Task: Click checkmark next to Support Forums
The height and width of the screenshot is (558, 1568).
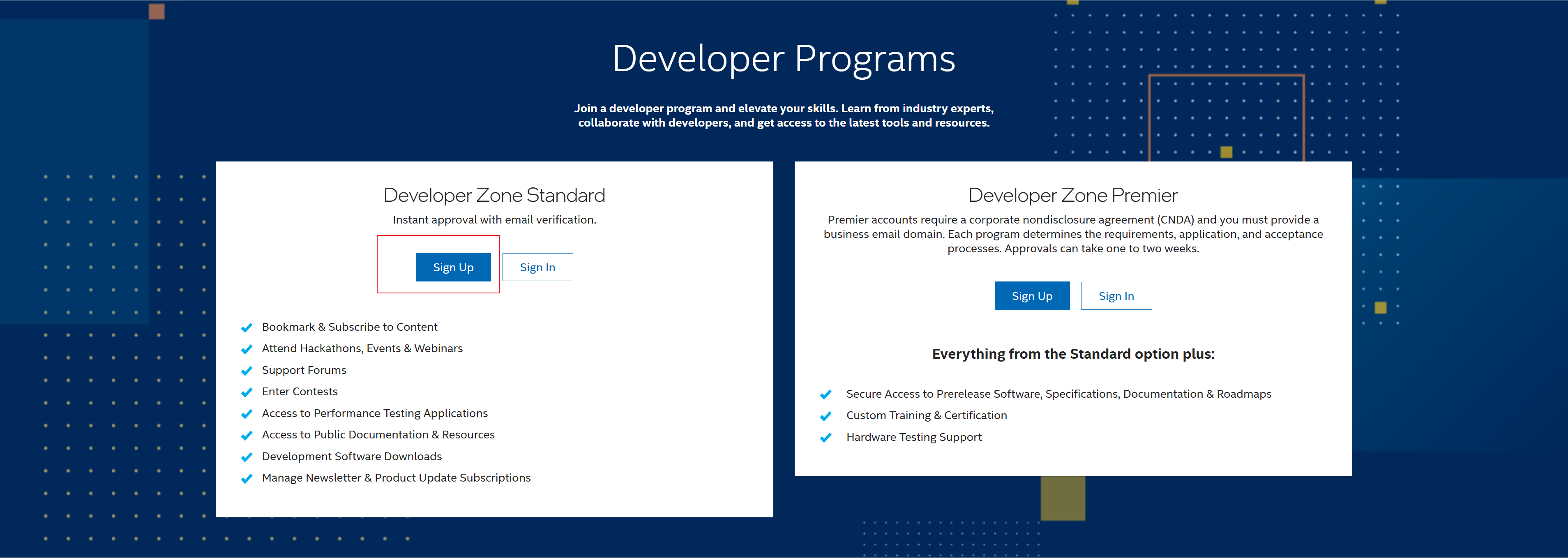Action: click(x=247, y=371)
